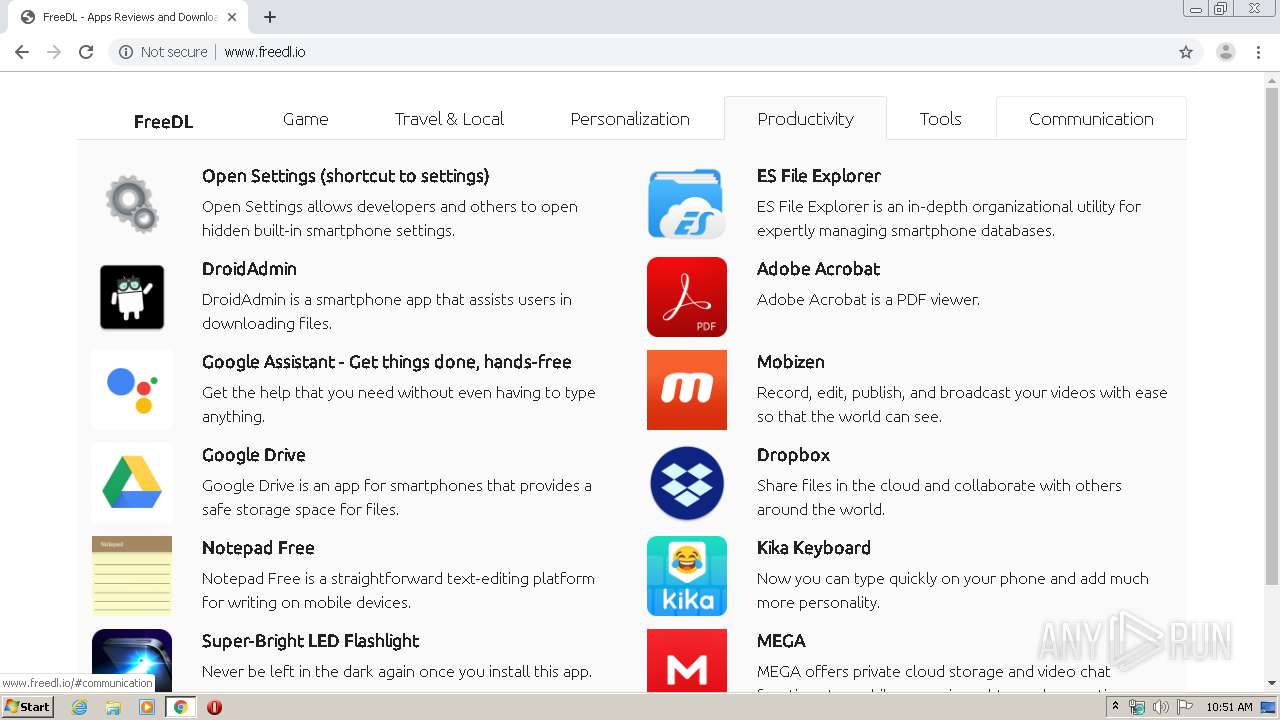Switch to the Tools tab

point(940,119)
